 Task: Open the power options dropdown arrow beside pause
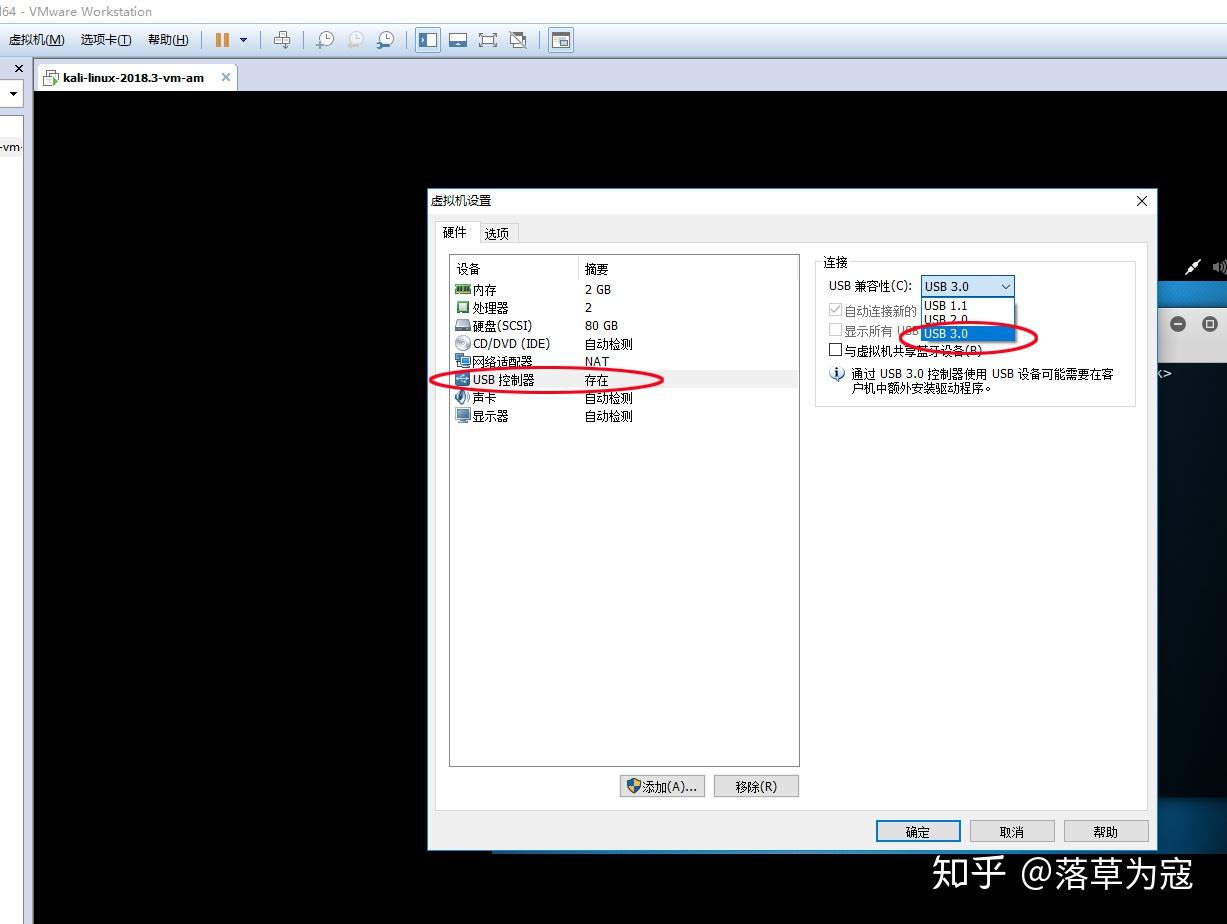[x=243, y=40]
